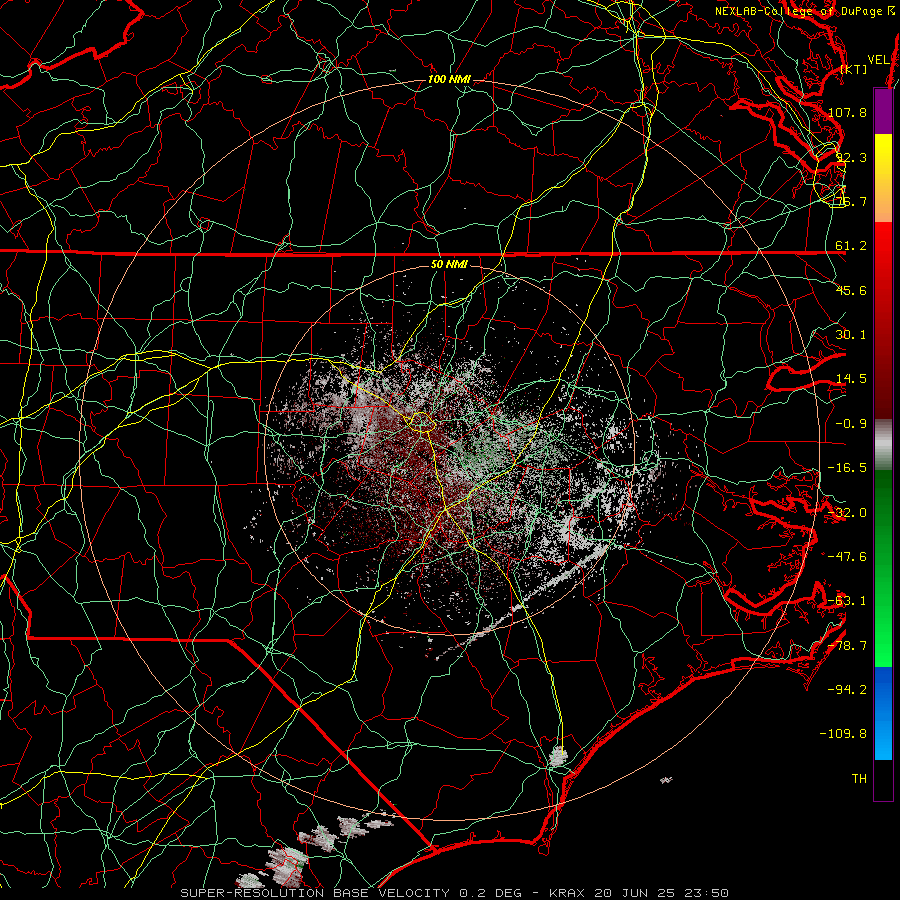This screenshot has height=900, width=900.
Task: Click the -78.7 scale value
Action: 848,646
